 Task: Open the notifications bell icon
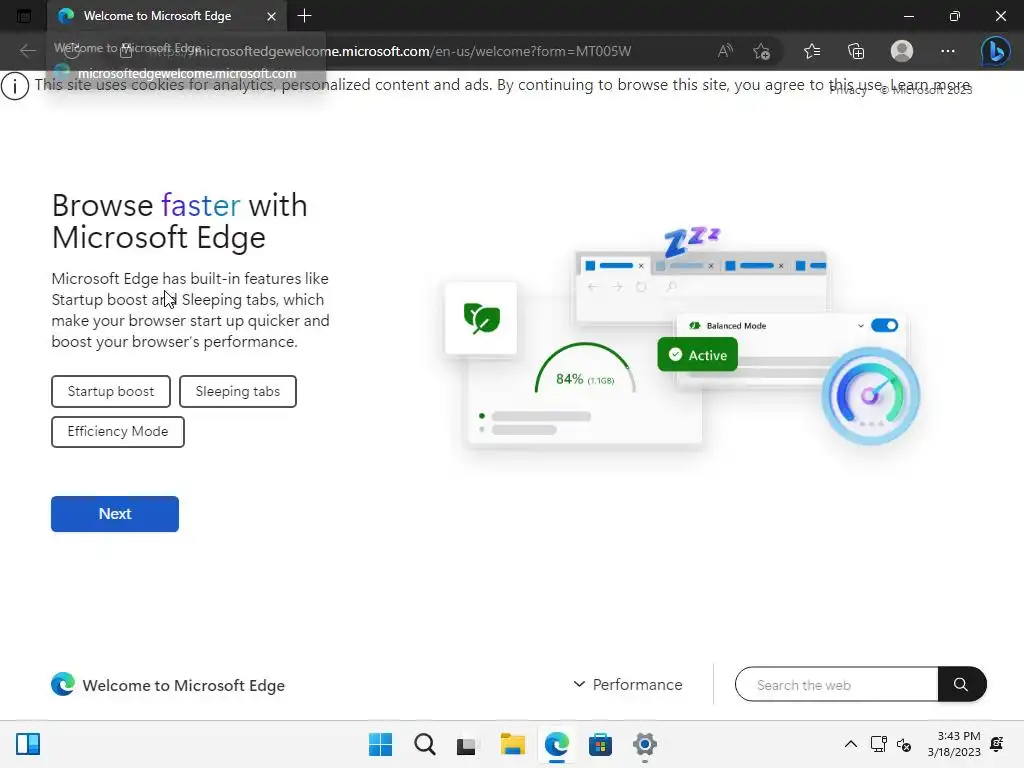[x=997, y=744]
